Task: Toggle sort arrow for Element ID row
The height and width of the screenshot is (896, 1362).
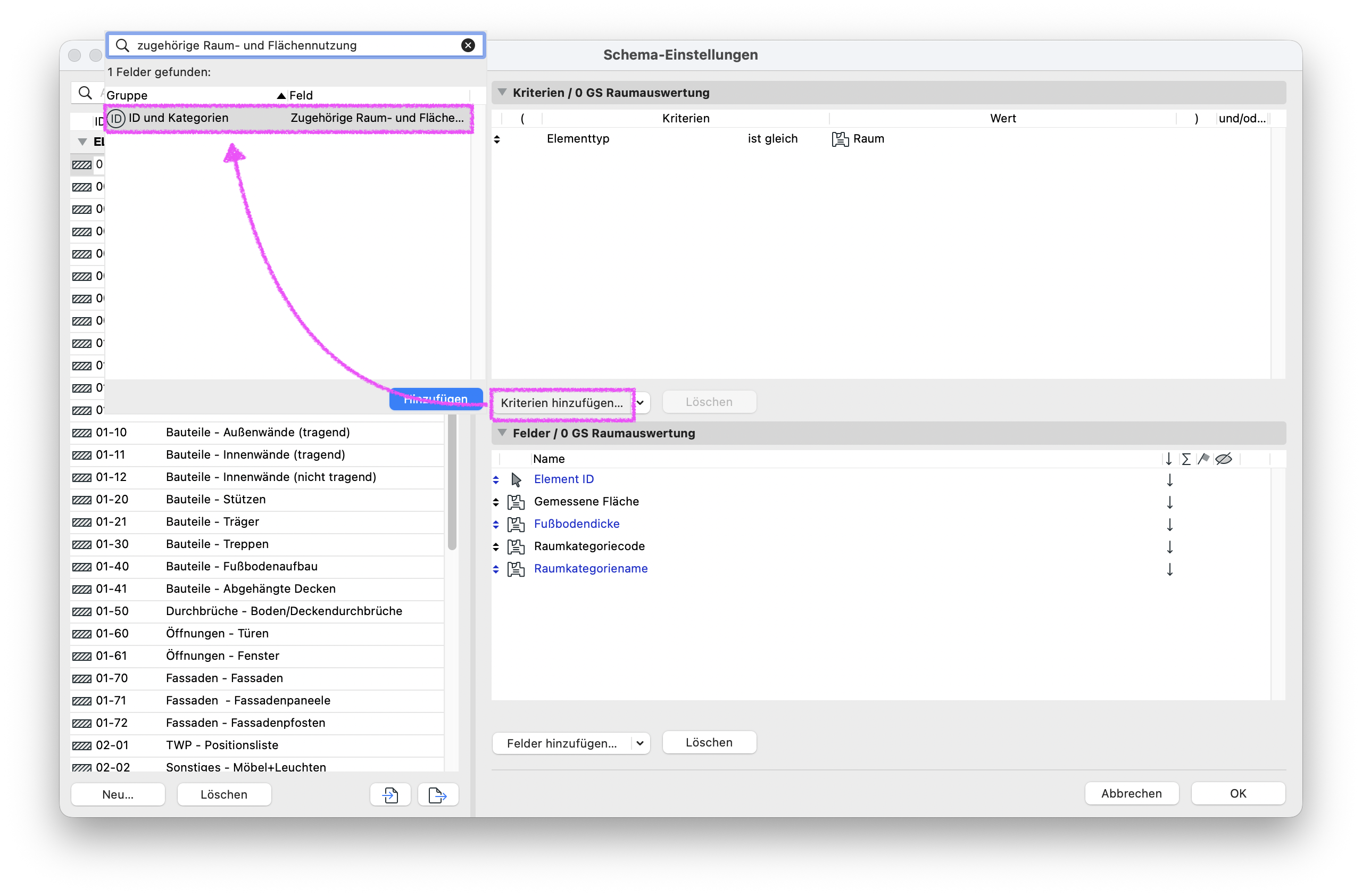Action: coord(1169,479)
